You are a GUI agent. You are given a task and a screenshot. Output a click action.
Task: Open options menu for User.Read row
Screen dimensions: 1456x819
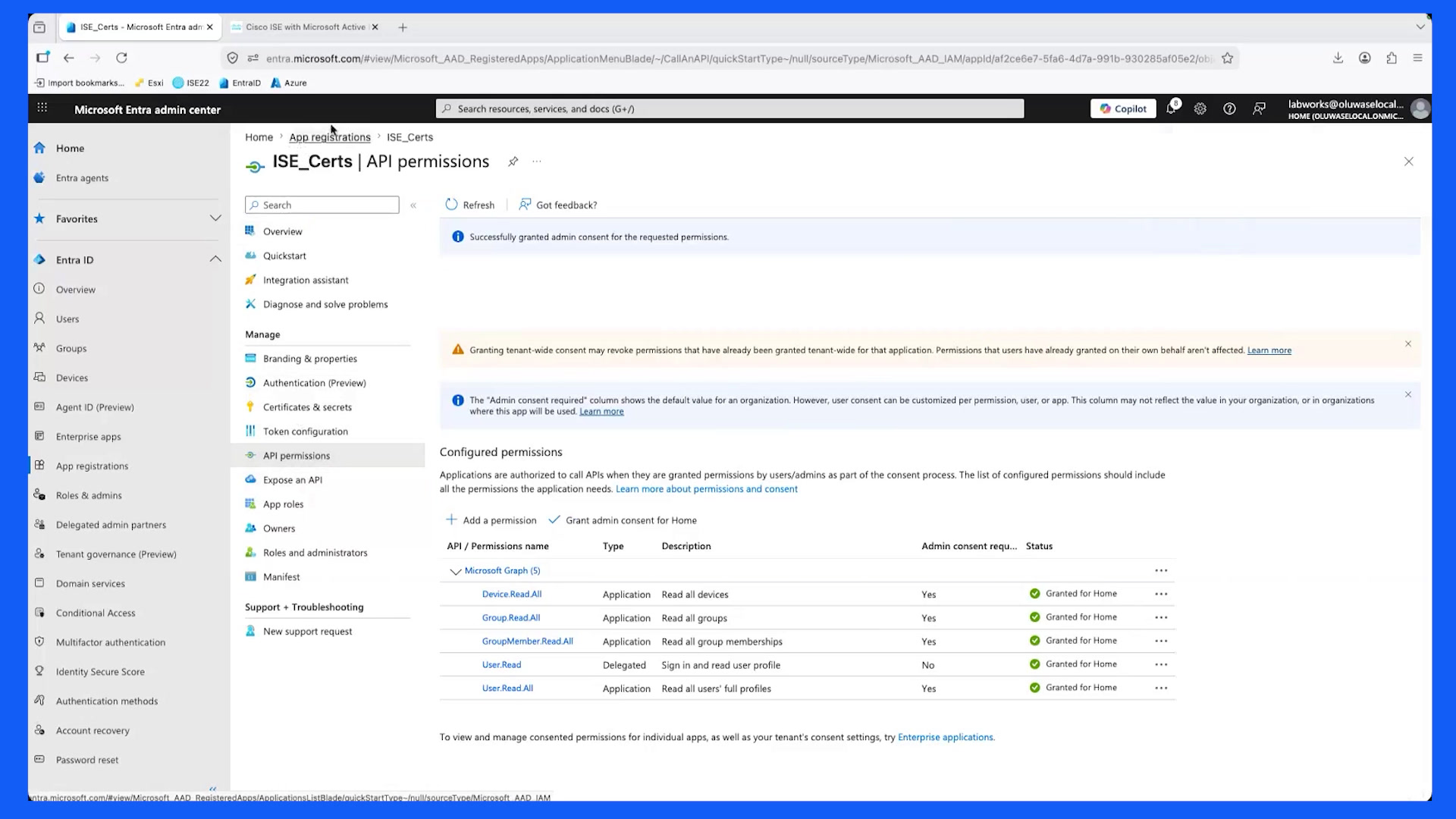tap(1161, 665)
